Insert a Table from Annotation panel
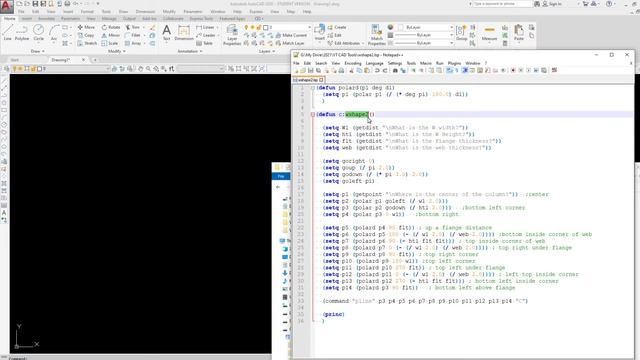 click(204, 43)
